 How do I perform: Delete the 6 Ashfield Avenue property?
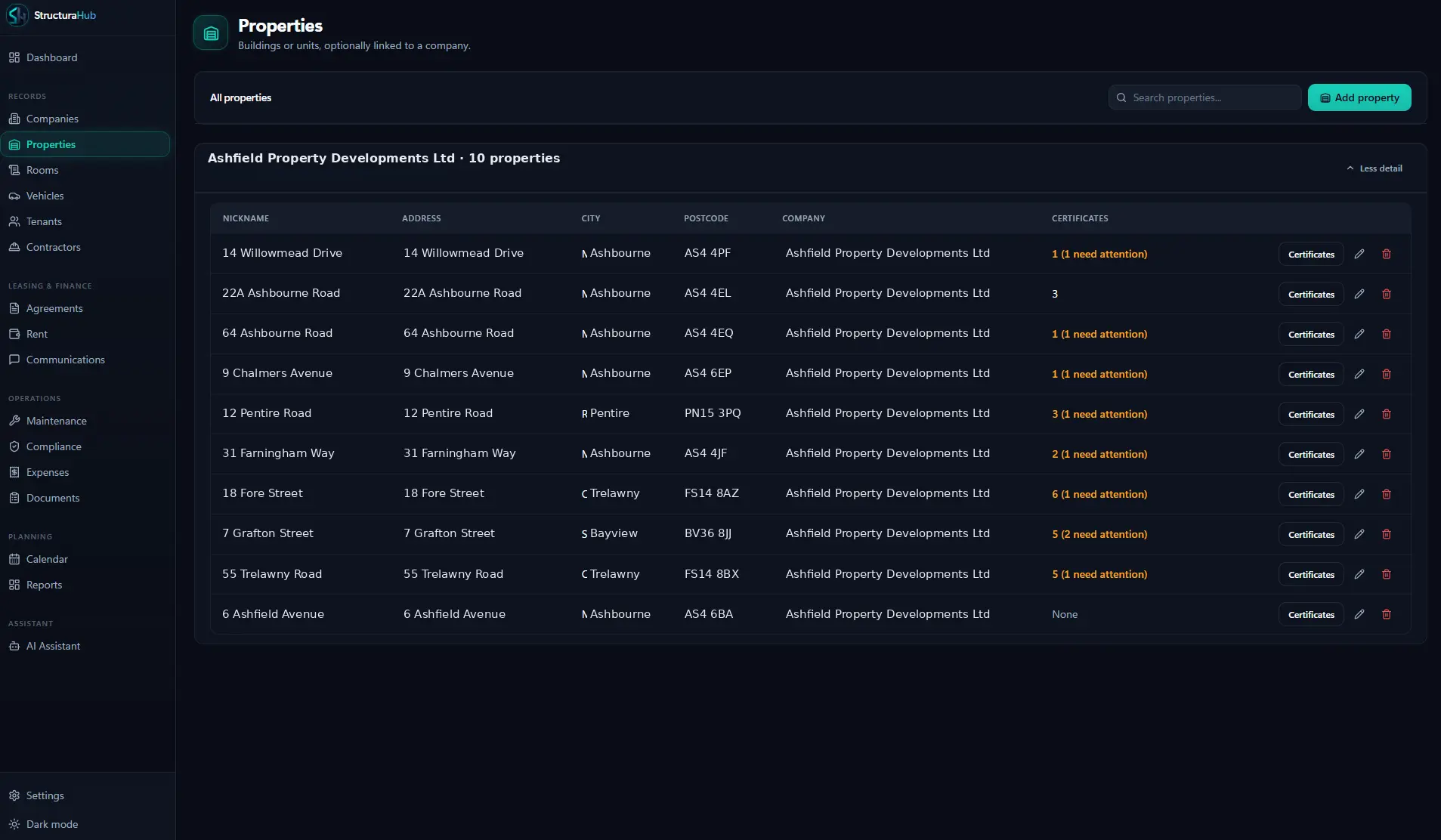click(x=1387, y=614)
